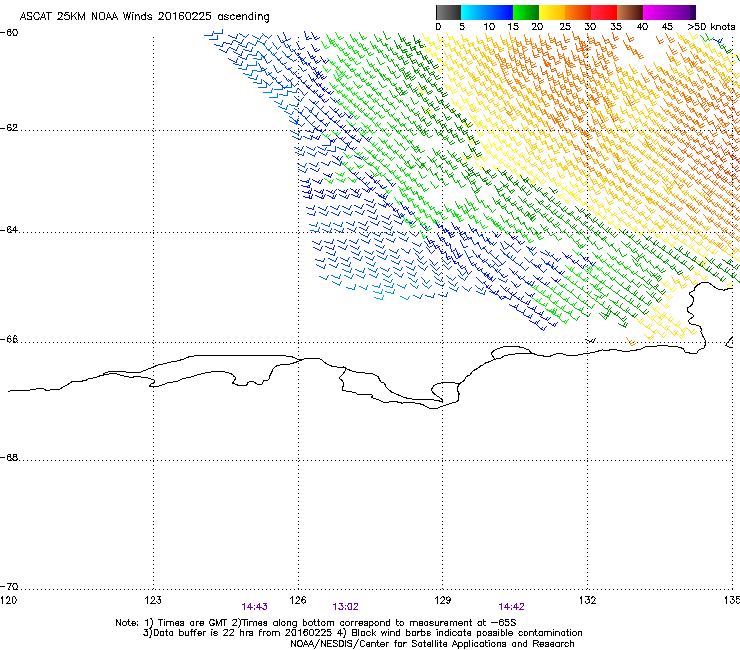
Task: Select the gray 0-5 knots legend swatch
Action: pos(448,12)
